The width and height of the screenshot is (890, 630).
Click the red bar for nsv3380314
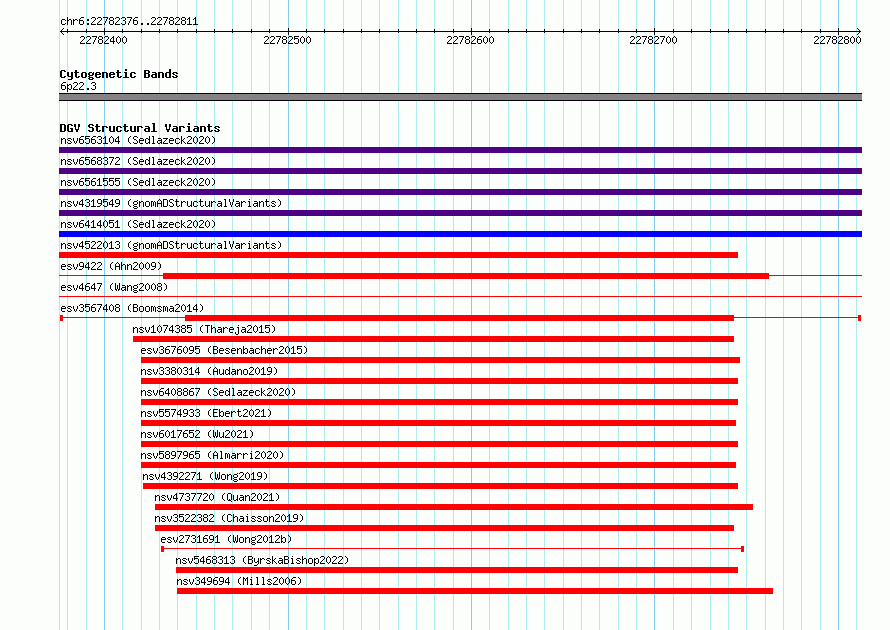439,381
